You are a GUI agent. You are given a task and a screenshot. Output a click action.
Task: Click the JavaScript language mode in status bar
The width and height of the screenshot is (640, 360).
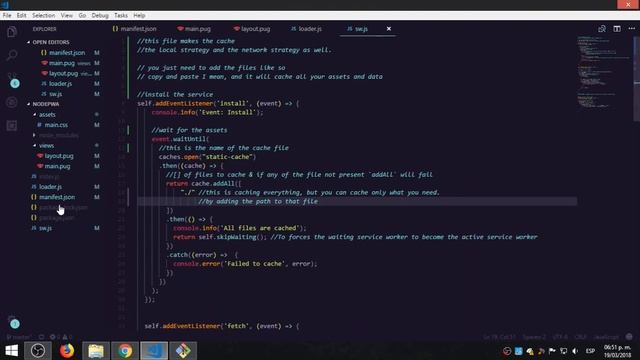606,337
